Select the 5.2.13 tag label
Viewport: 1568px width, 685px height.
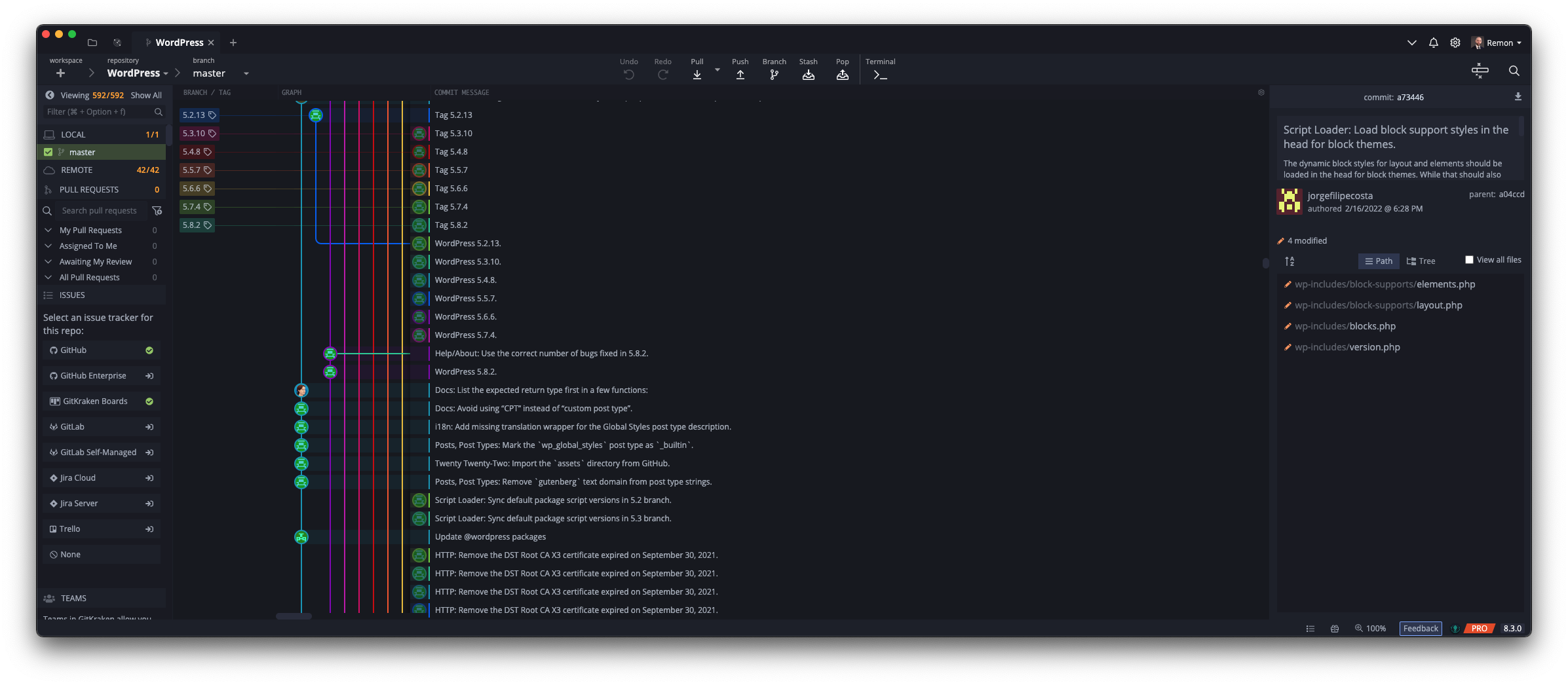[x=199, y=115]
